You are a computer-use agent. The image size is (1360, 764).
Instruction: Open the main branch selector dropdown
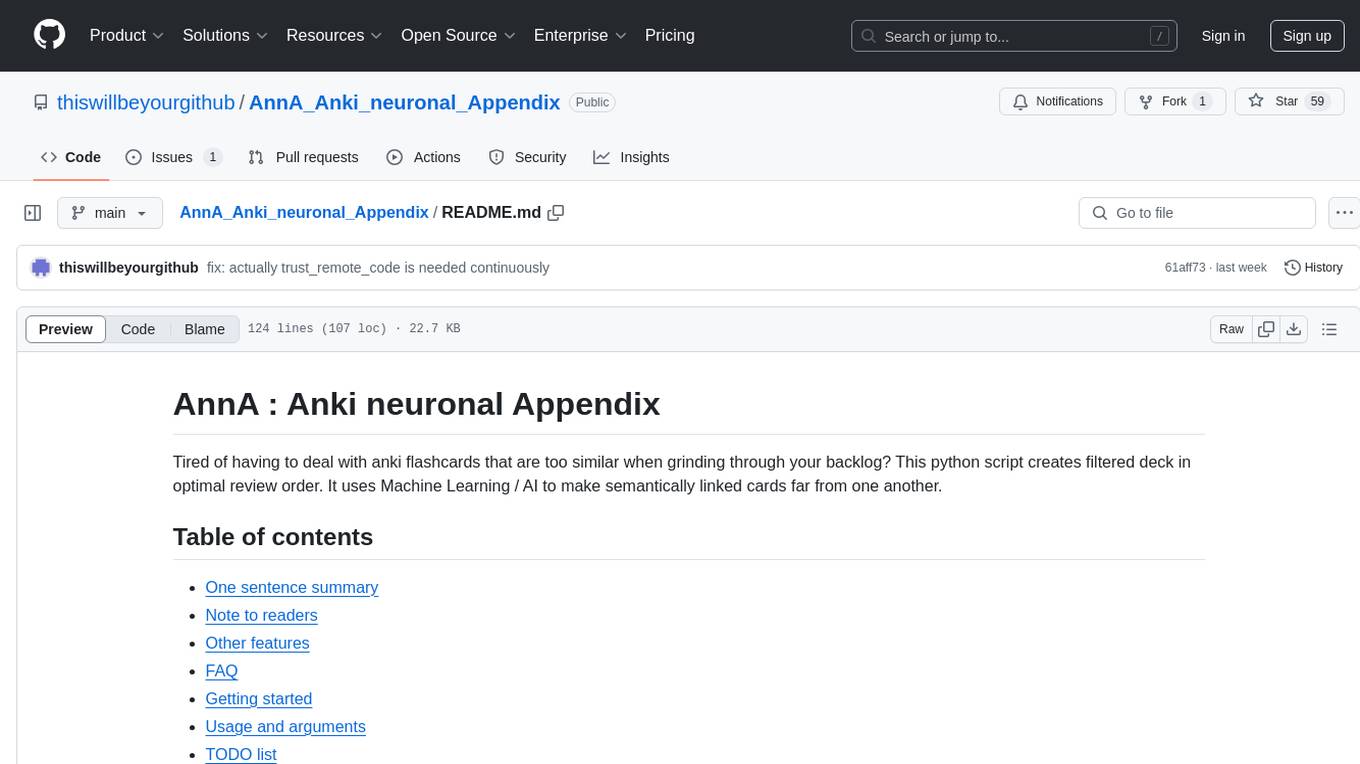click(110, 213)
